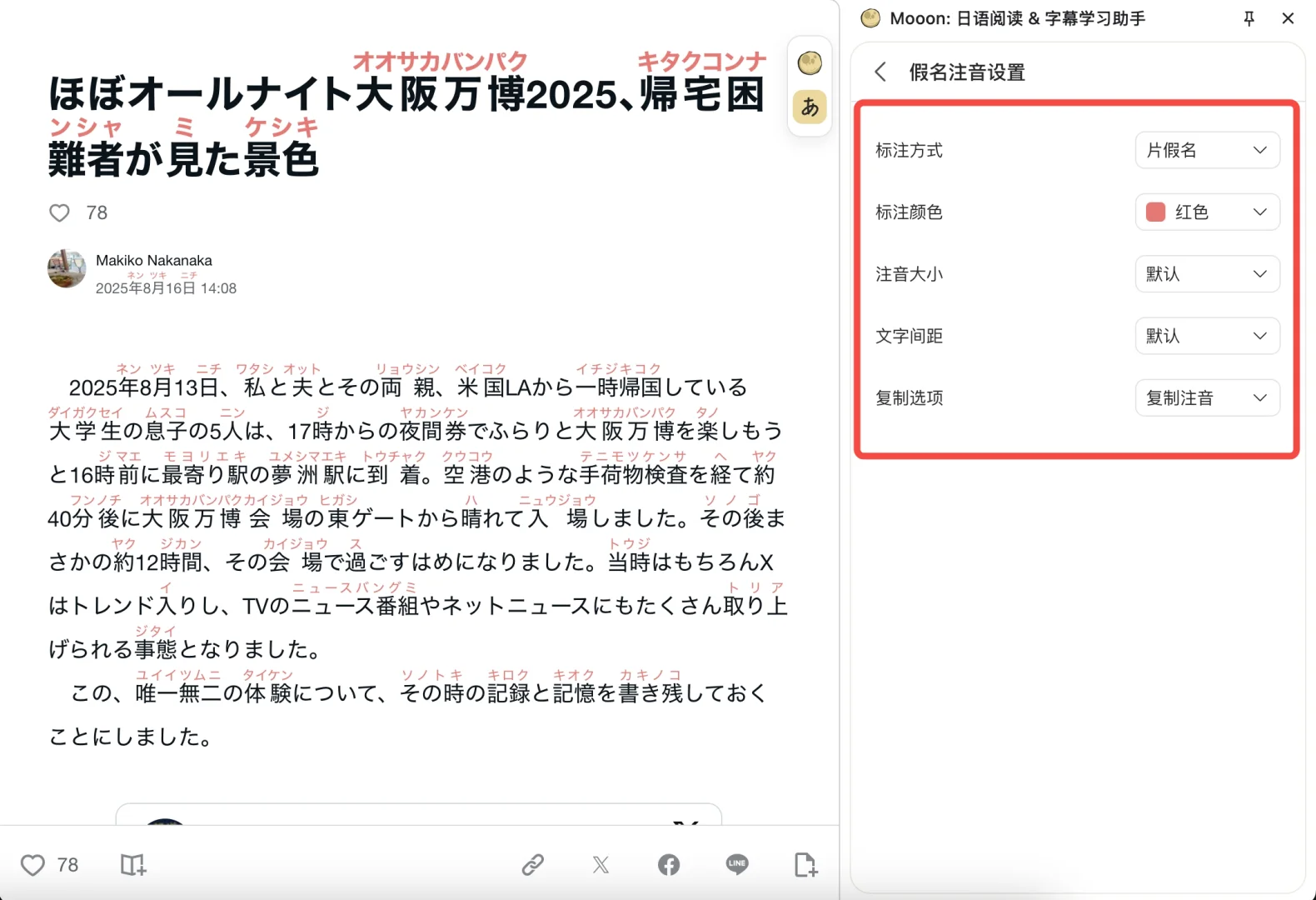Pin the Mooon side panel
This screenshot has width=1316, height=900.
click(1249, 18)
